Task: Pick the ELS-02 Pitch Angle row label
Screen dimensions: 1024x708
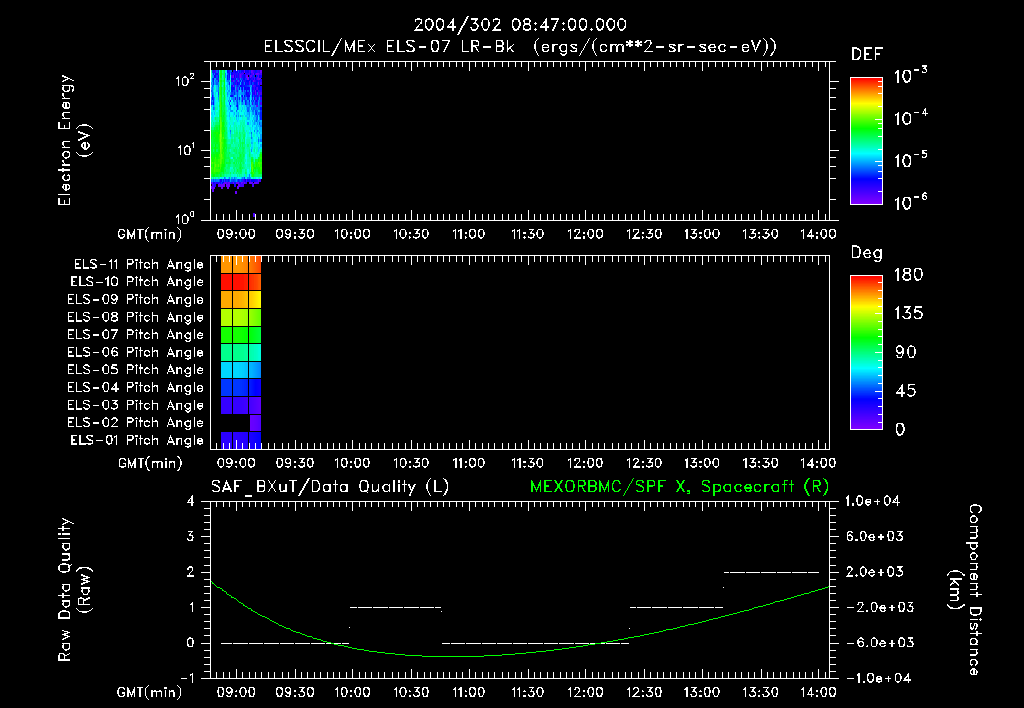Action: click(135, 423)
